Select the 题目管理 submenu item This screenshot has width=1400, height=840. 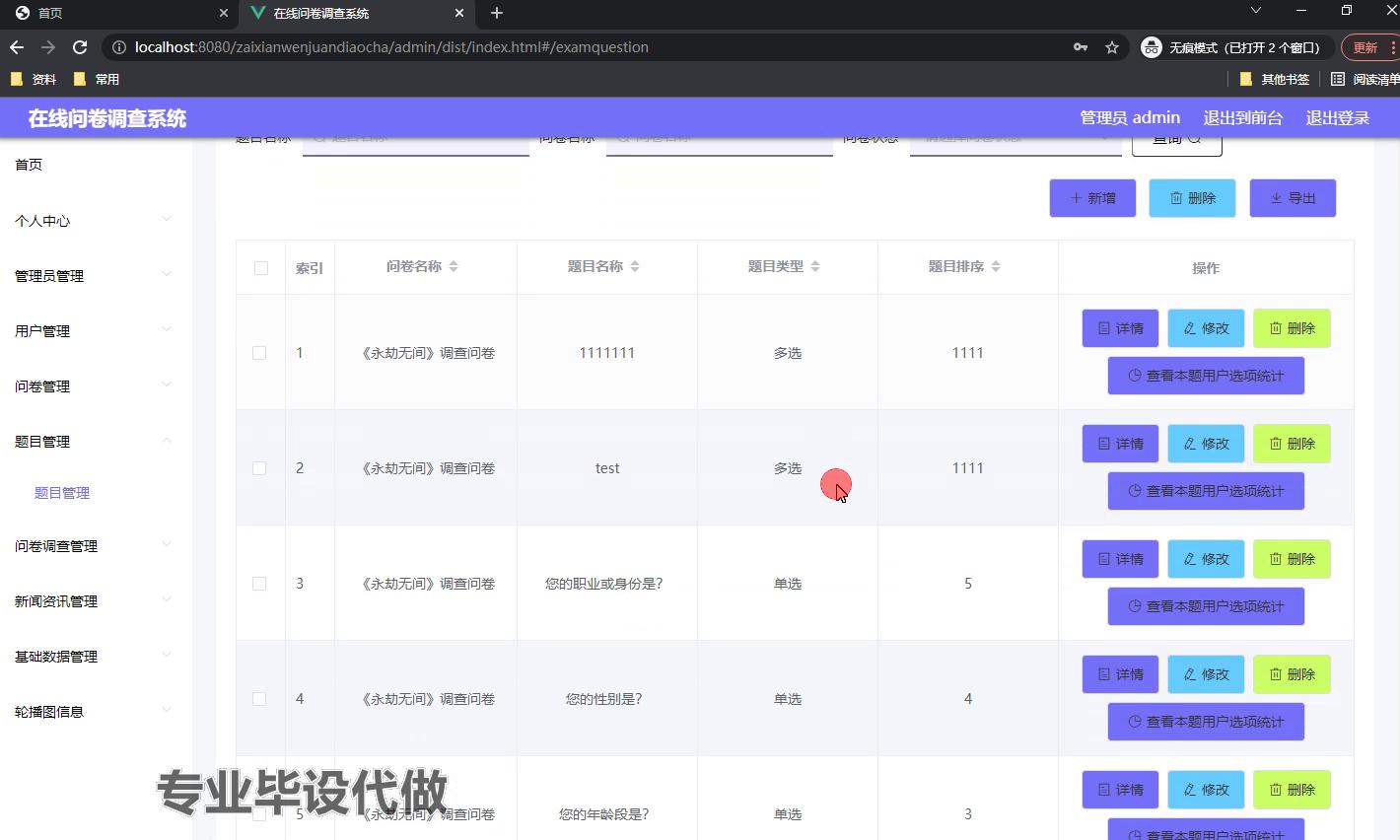(62, 493)
